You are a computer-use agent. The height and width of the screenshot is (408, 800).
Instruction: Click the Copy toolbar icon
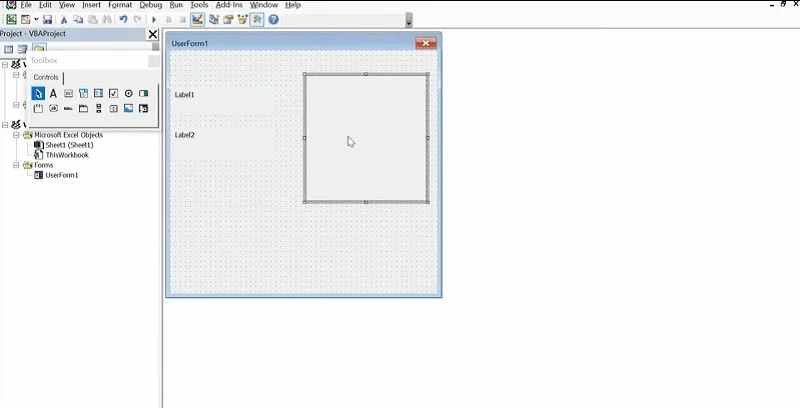(x=78, y=19)
